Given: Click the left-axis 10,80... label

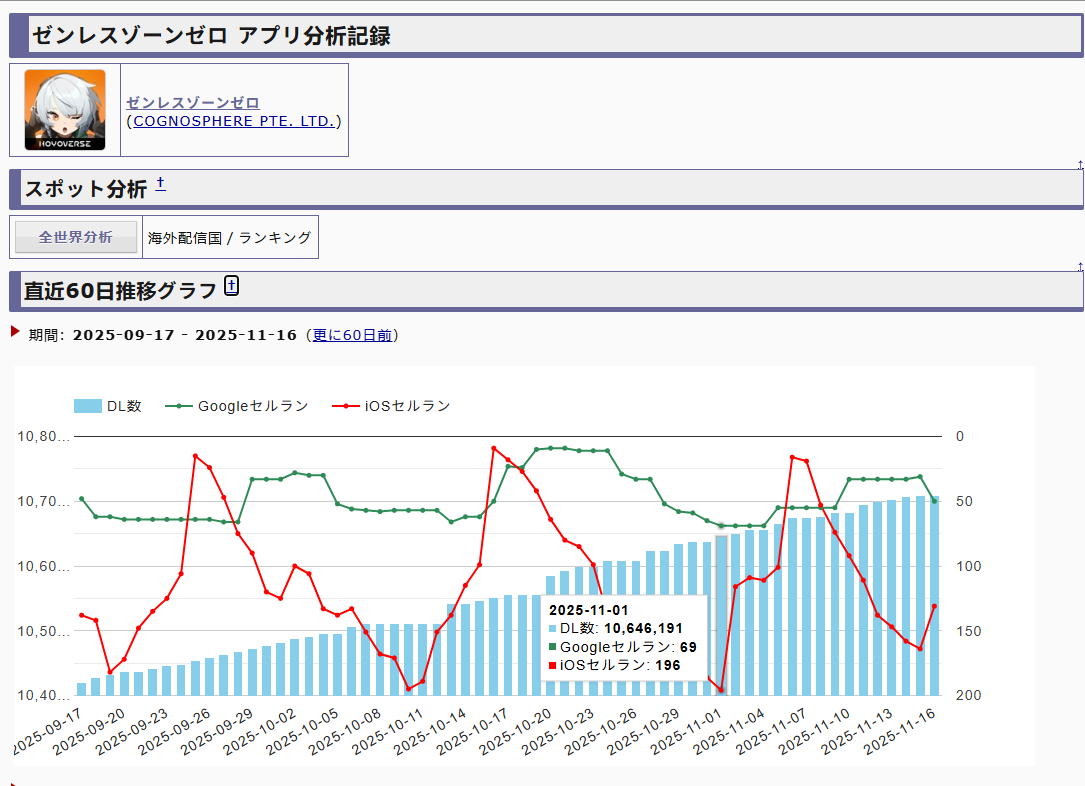Looking at the screenshot, I should coord(44,437).
